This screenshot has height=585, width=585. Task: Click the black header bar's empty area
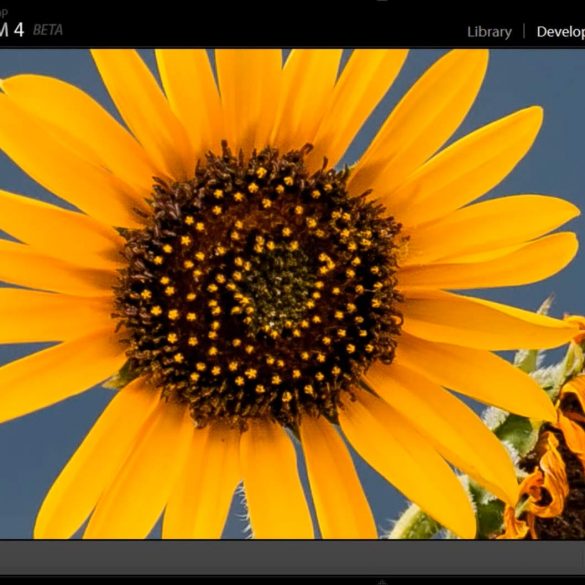(x=261, y=25)
